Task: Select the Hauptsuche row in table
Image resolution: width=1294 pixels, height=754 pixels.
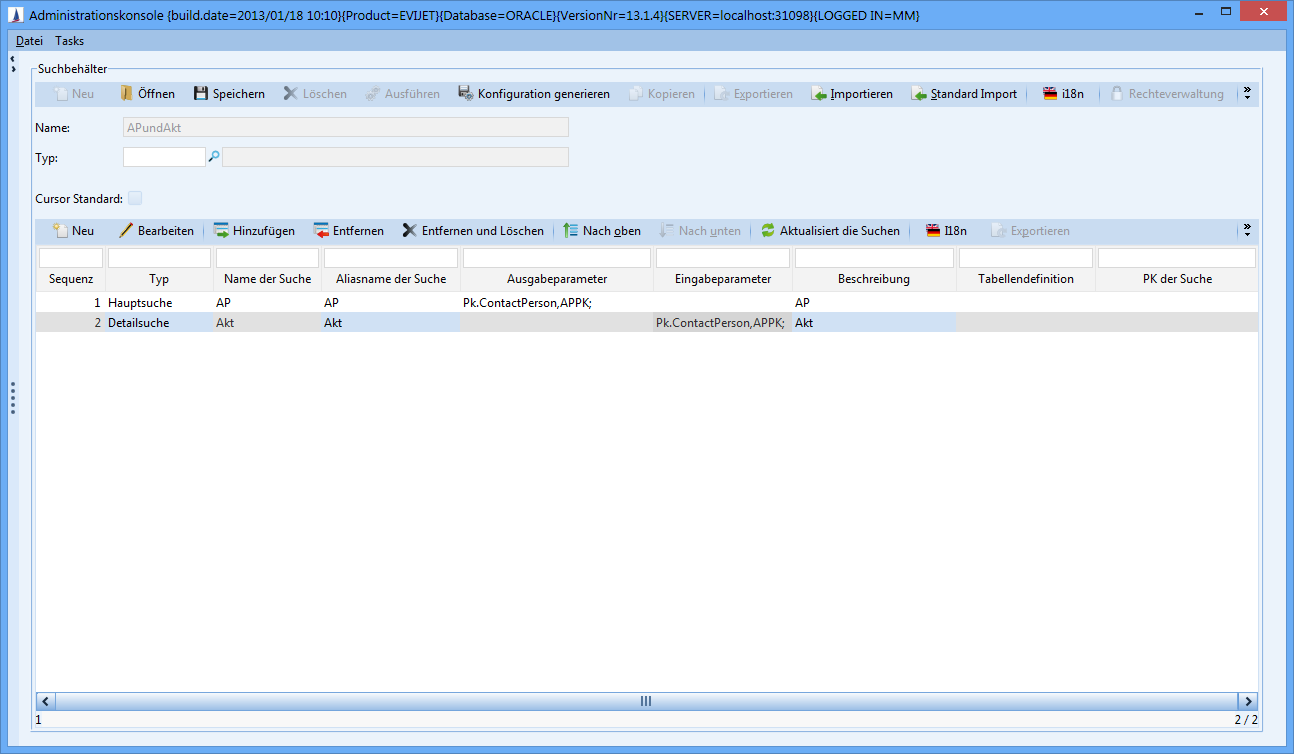Action: point(140,302)
